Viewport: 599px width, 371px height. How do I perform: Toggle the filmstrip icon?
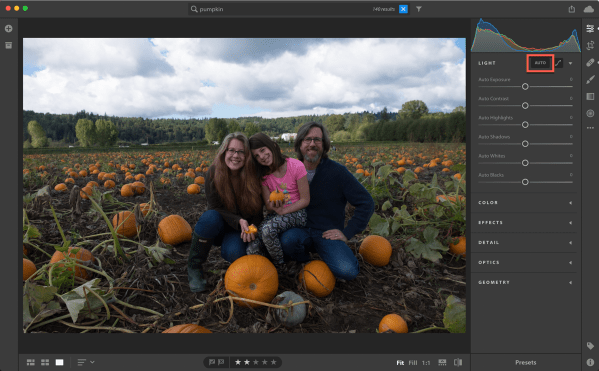(442, 362)
